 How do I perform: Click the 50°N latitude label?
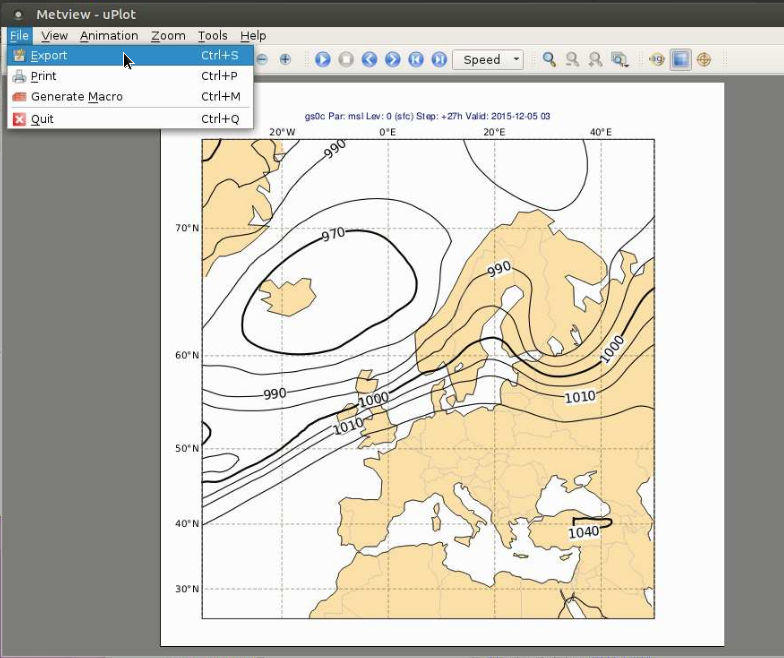coord(187,448)
